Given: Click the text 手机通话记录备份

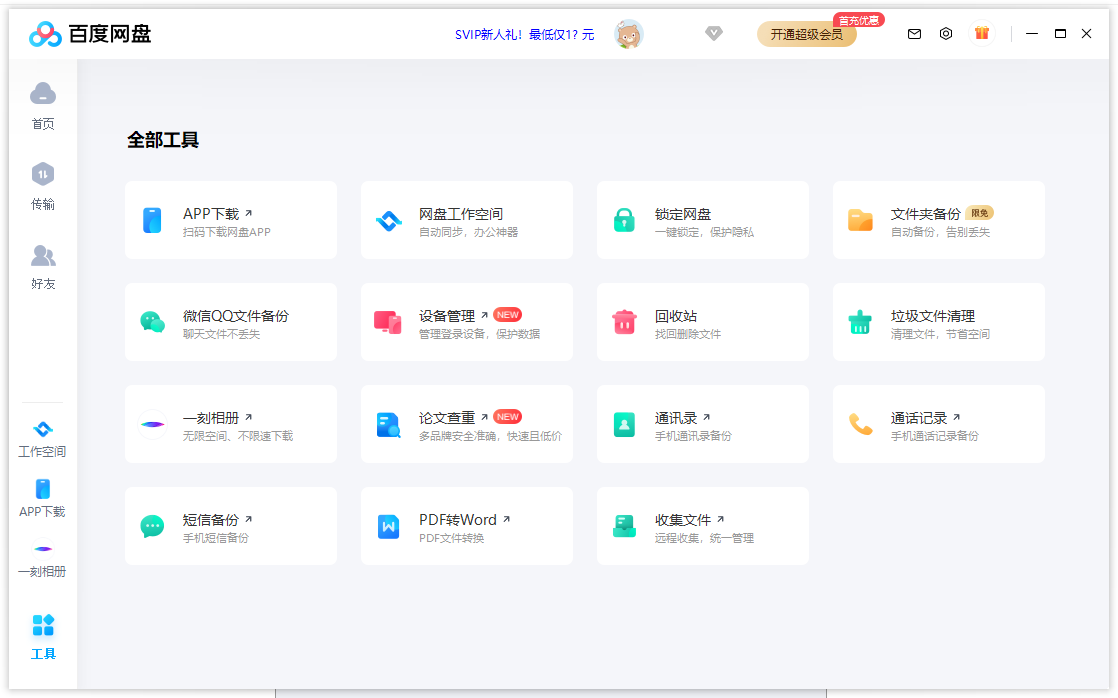Looking at the screenshot, I should pyautogui.click(x=935, y=436).
